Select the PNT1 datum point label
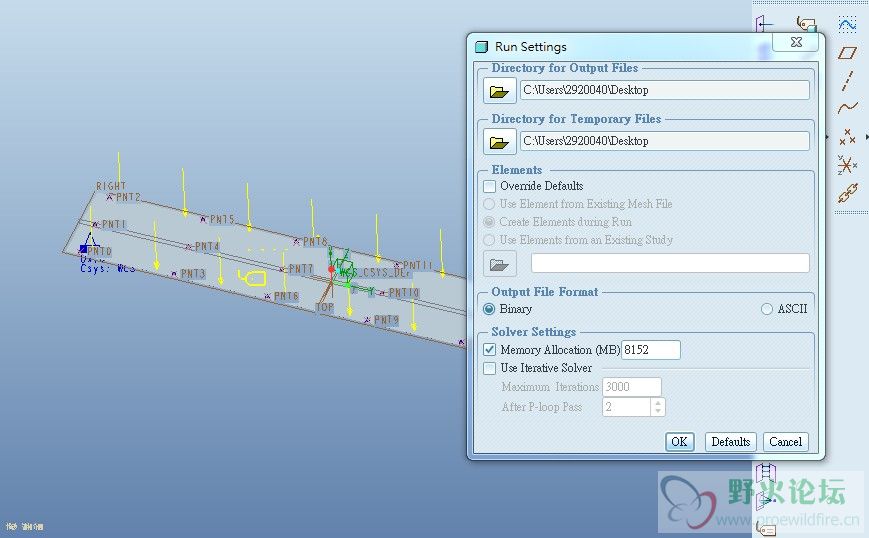869x538 pixels. [x=114, y=224]
